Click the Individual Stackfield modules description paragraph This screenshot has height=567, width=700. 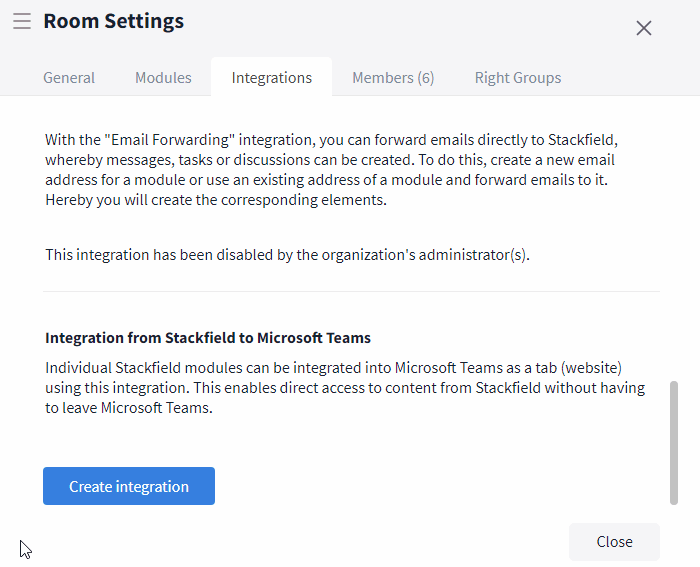tap(345, 388)
